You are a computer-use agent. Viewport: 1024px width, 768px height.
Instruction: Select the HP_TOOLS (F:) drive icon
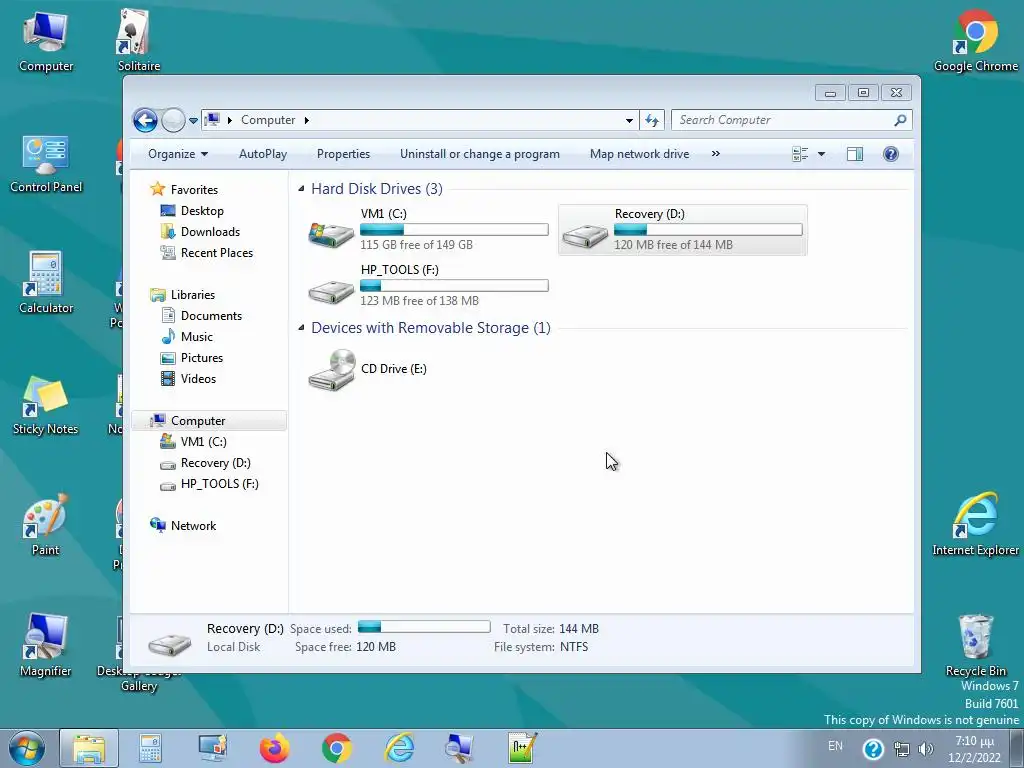point(331,291)
